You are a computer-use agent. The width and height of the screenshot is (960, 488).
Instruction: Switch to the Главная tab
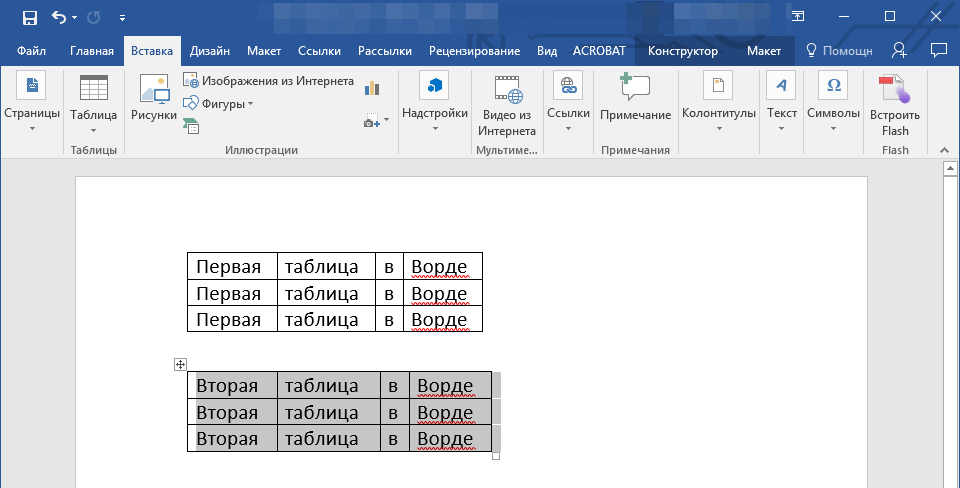tap(92, 51)
